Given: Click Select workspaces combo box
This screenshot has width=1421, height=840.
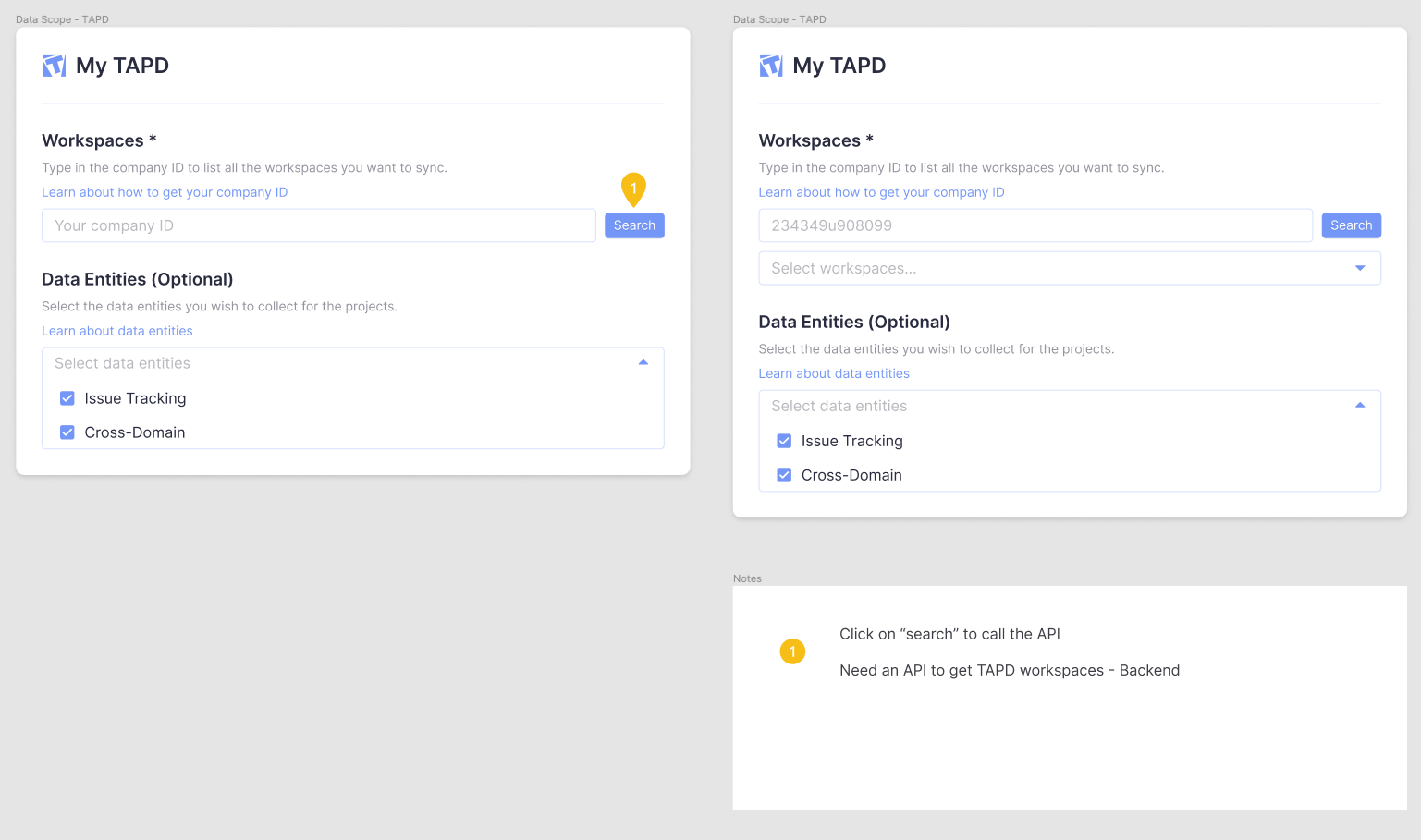Looking at the screenshot, I should coord(1070,268).
